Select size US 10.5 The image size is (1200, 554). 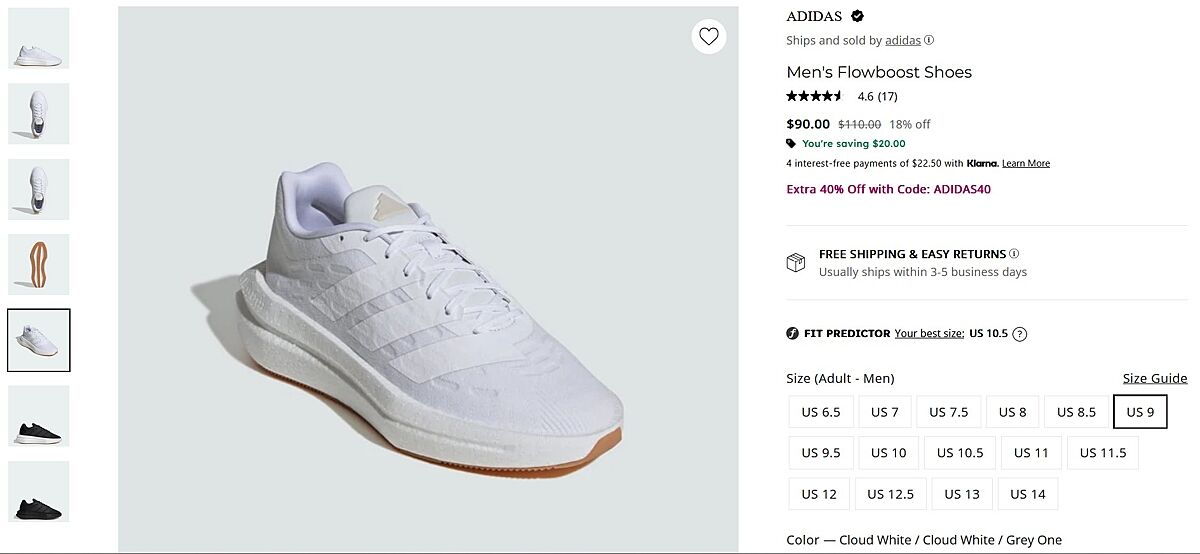[960, 453]
